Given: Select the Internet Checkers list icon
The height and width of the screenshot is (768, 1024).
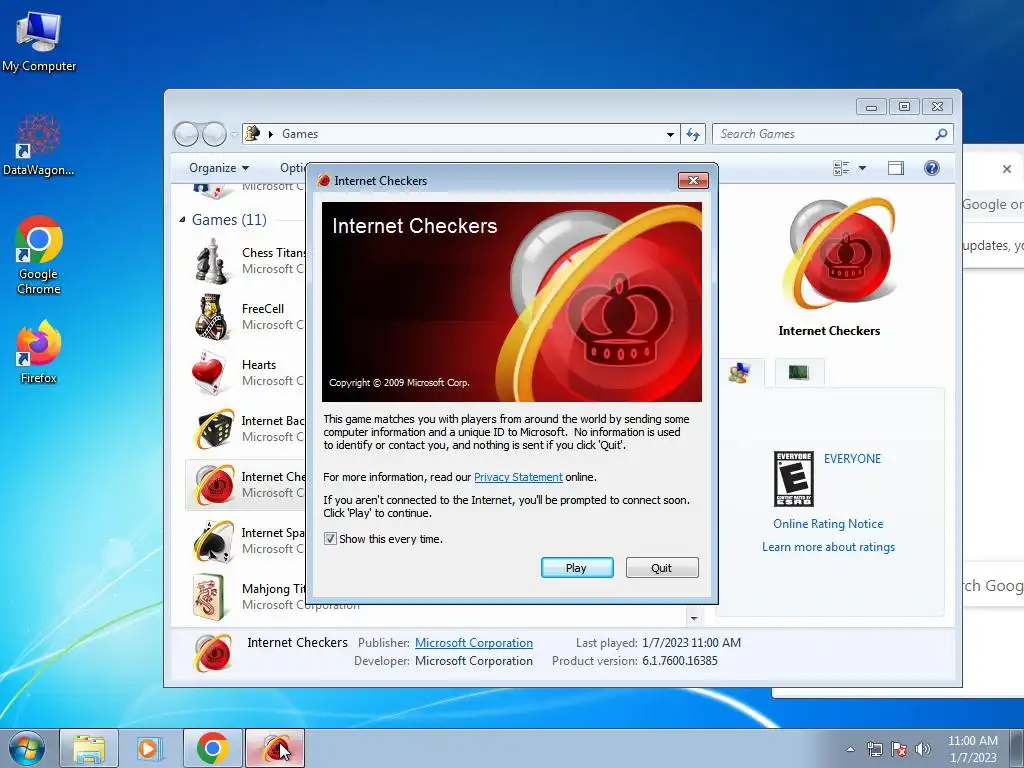Looking at the screenshot, I should pos(214,485).
